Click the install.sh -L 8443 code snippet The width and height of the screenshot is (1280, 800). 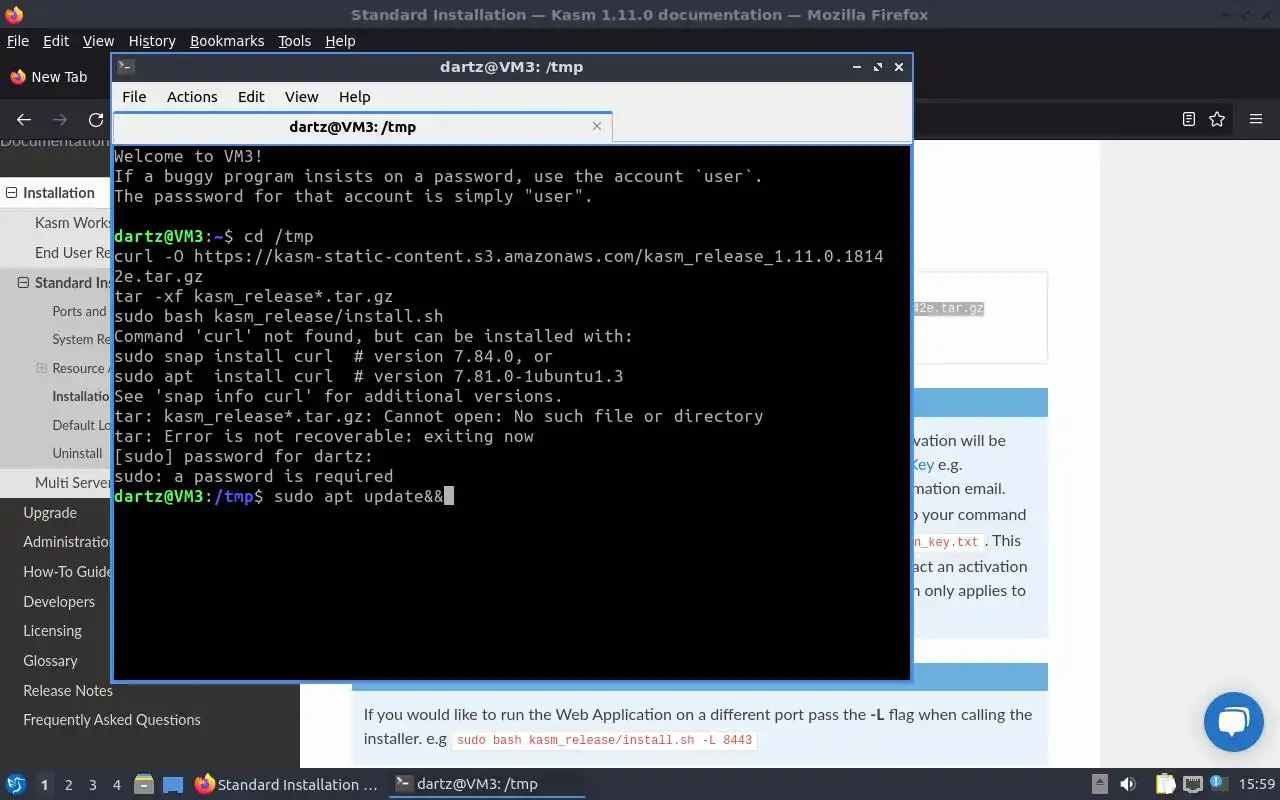click(604, 741)
